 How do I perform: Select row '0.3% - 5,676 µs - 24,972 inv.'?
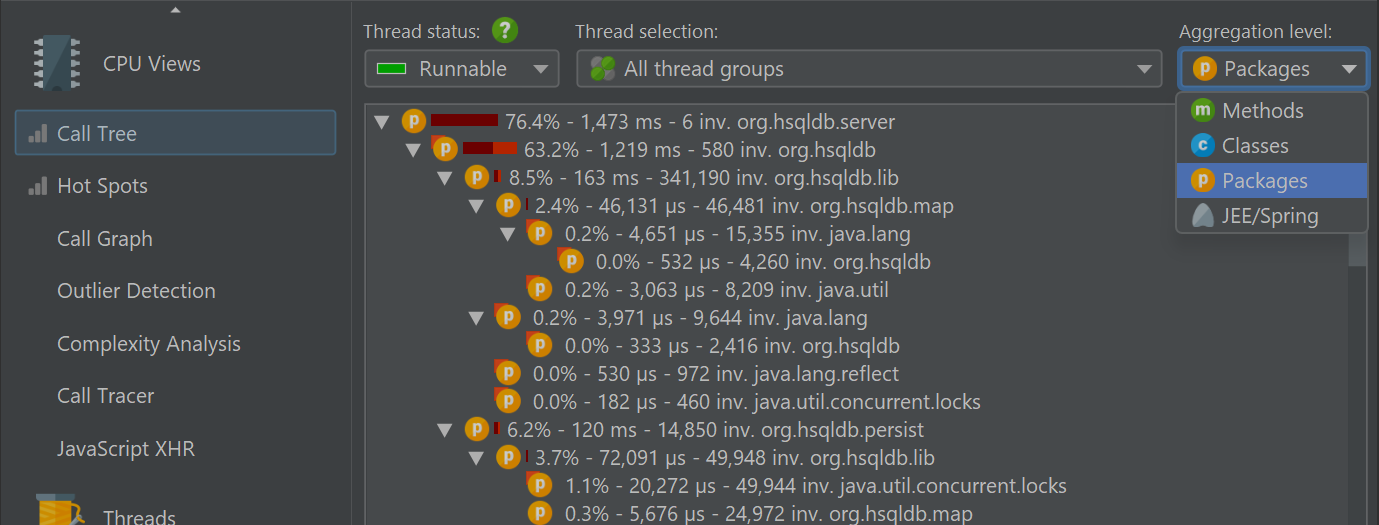tap(769, 514)
